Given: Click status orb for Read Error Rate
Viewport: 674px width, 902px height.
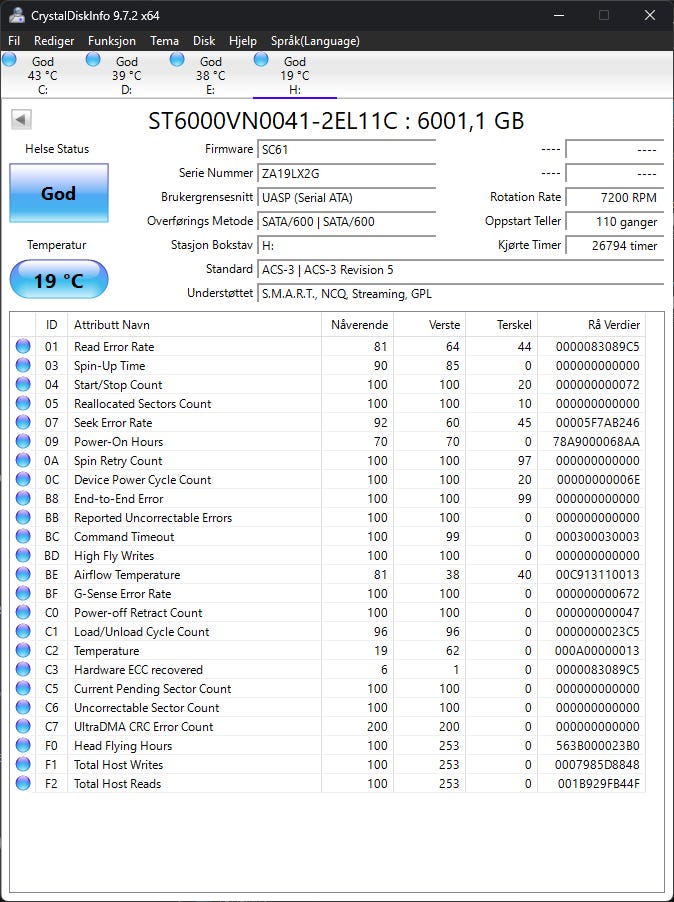Looking at the screenshot, I should tap(23, 346).
